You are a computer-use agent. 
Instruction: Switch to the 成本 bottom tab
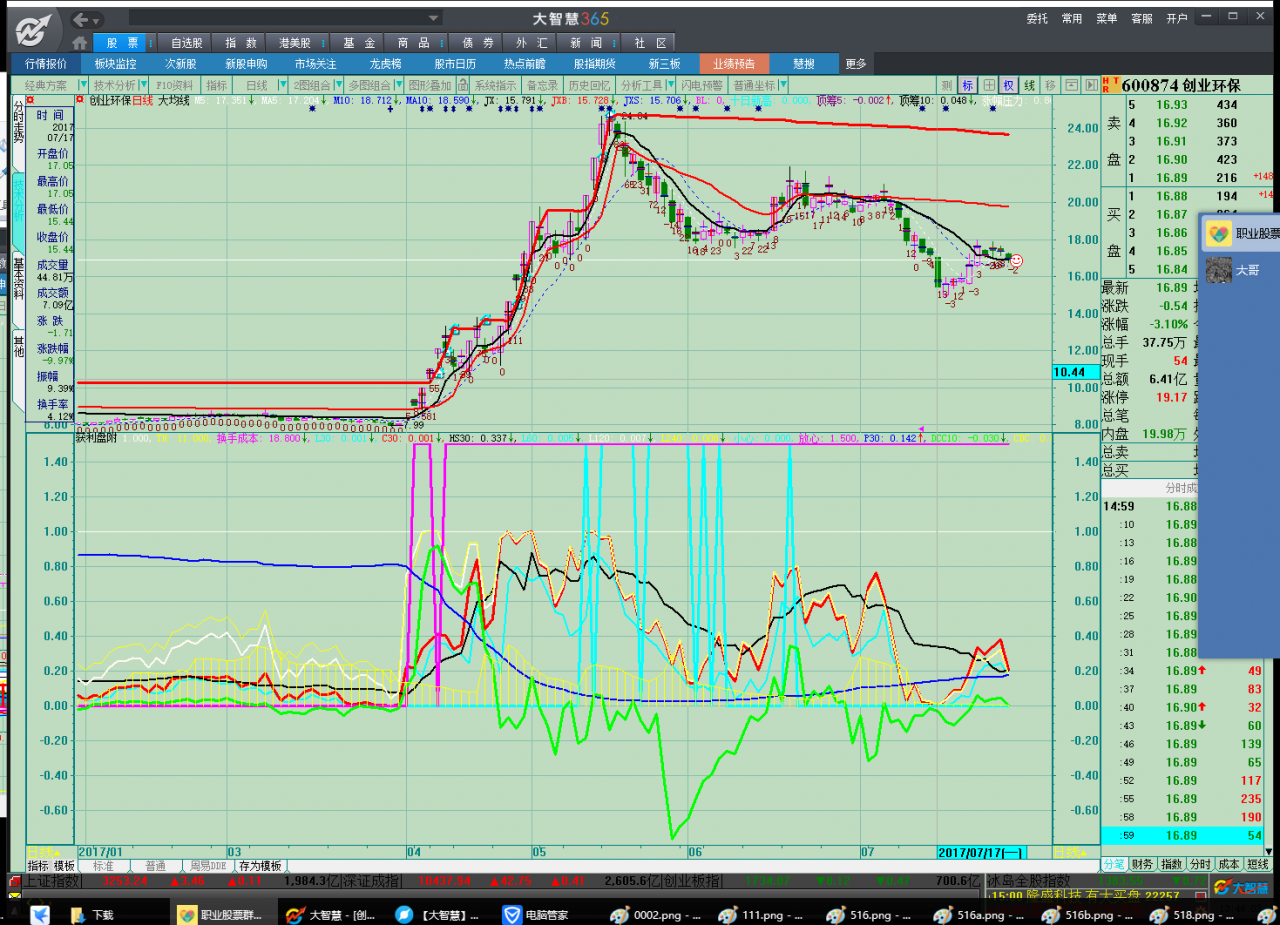1229,864
